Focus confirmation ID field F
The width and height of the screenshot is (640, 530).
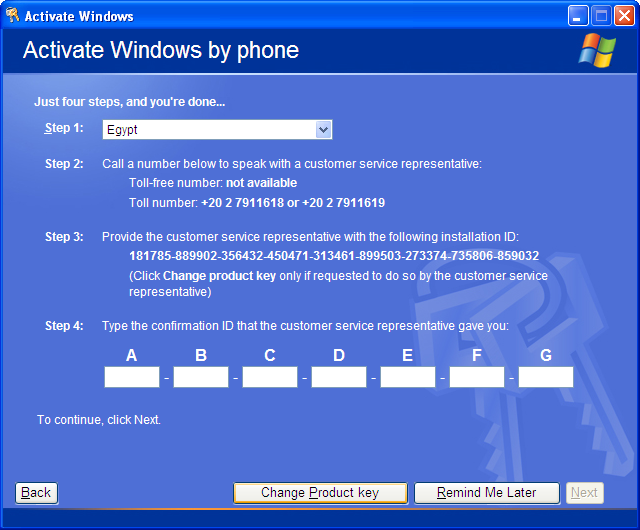(477, 377)
